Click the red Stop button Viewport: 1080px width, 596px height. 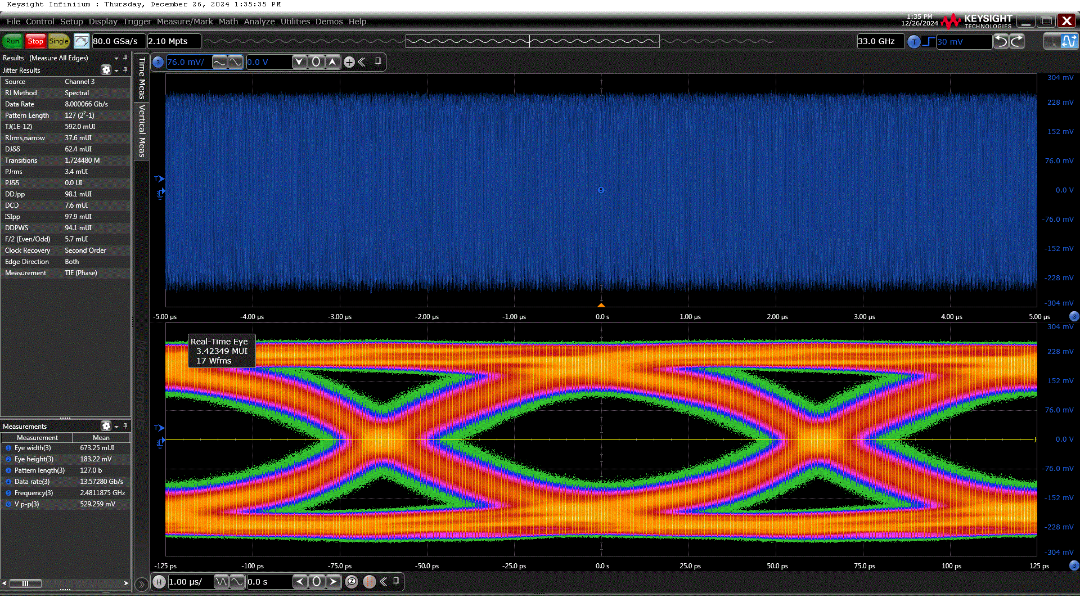click(x=35, y=41)
